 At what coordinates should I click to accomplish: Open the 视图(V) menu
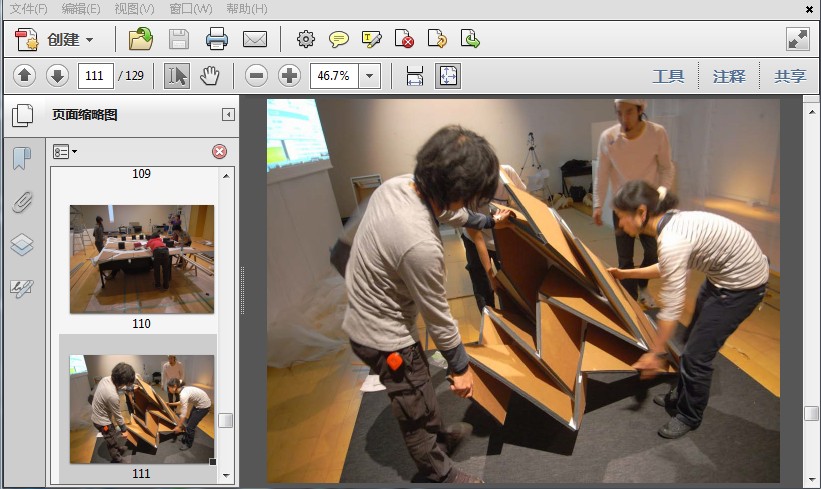coord(135,9)
